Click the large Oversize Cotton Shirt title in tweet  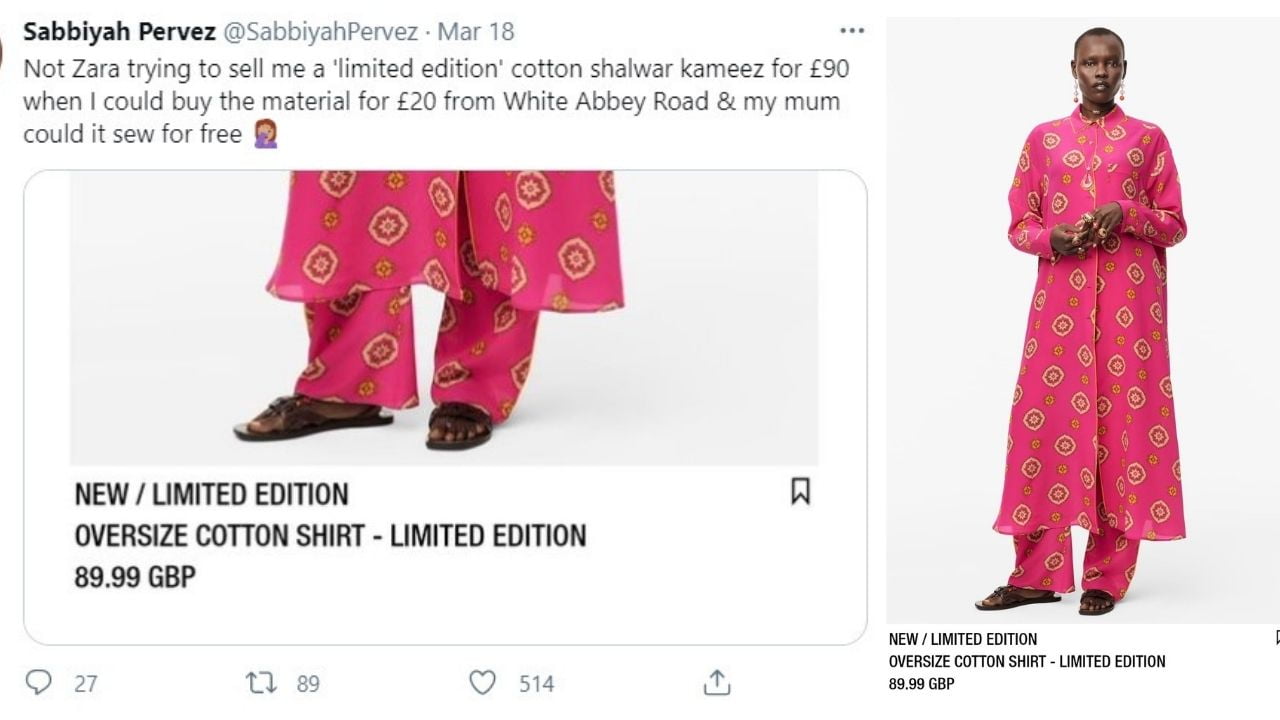click(x=330, y=536)
